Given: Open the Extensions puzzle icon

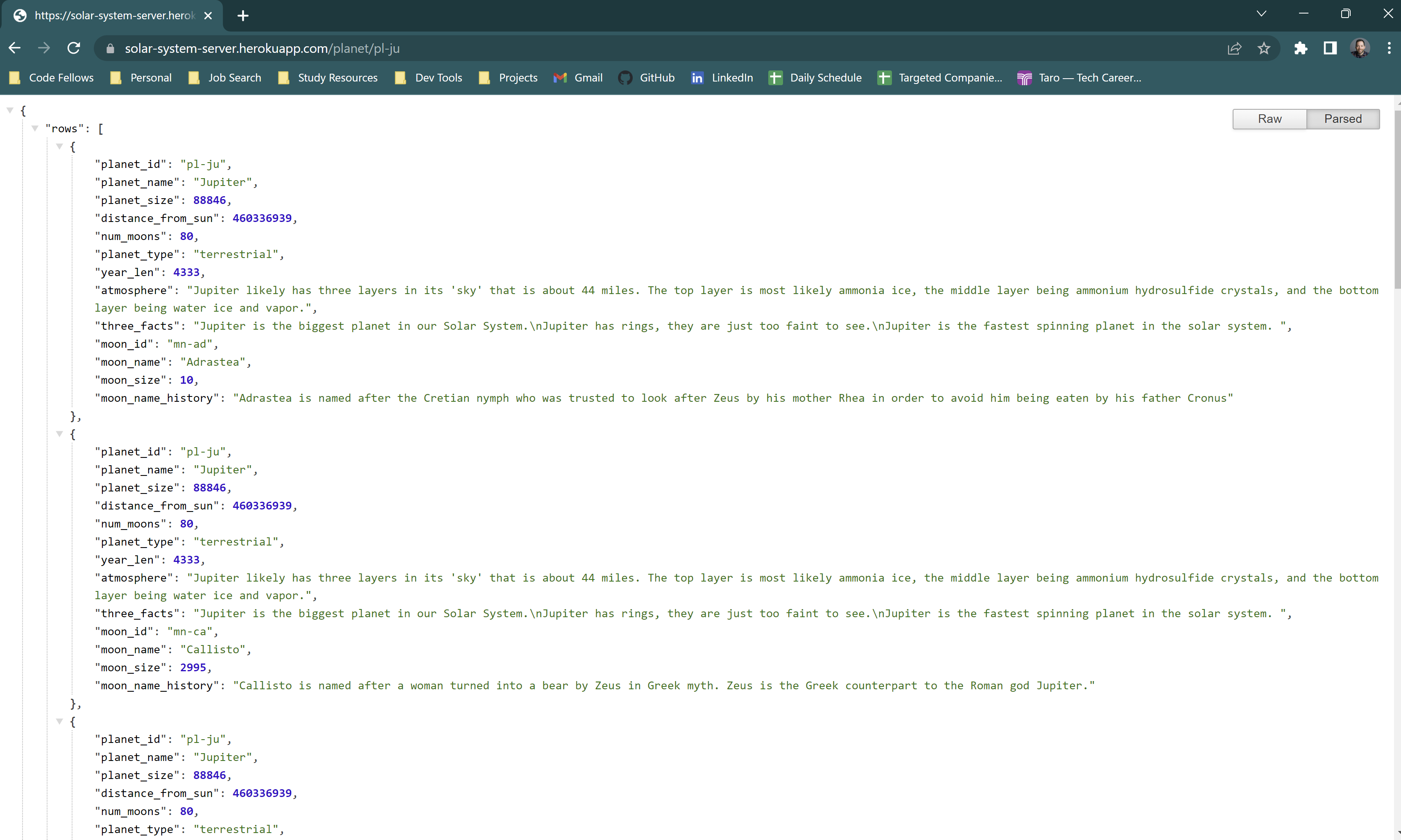Looking at the screenshot, I should click(x=1300, y=49).
